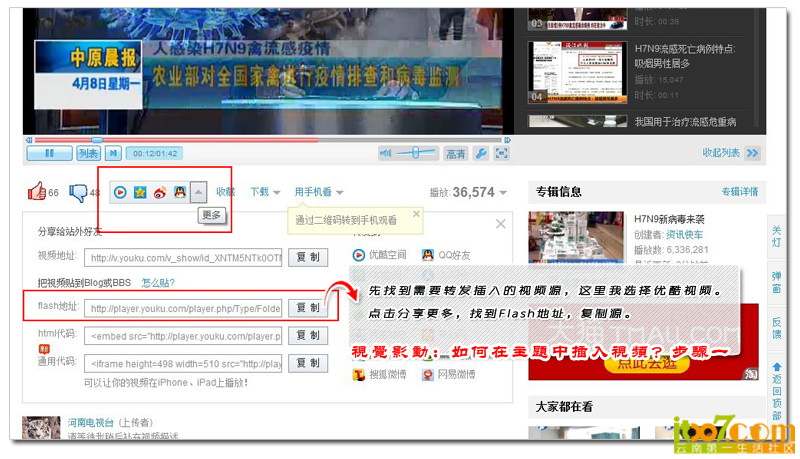Share to QQ penguin icon in share bar
The image size is (800, 459).
[x=180, y=192]
